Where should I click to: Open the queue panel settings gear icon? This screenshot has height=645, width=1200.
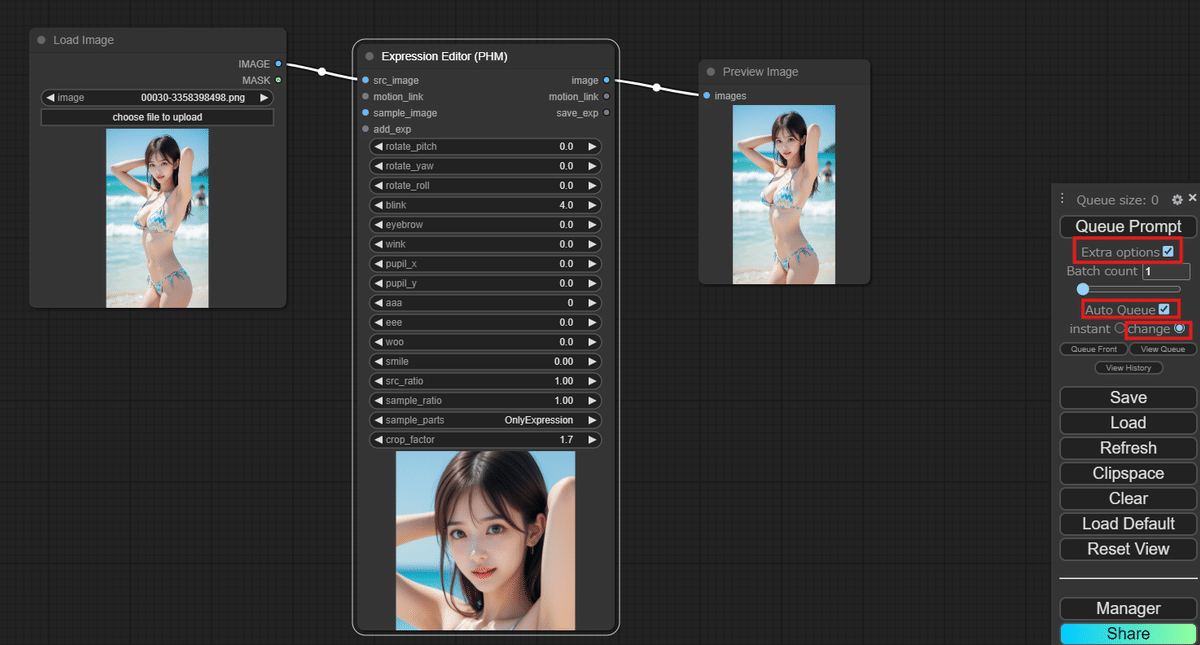pyautogui.click(x=1177, y=199)
